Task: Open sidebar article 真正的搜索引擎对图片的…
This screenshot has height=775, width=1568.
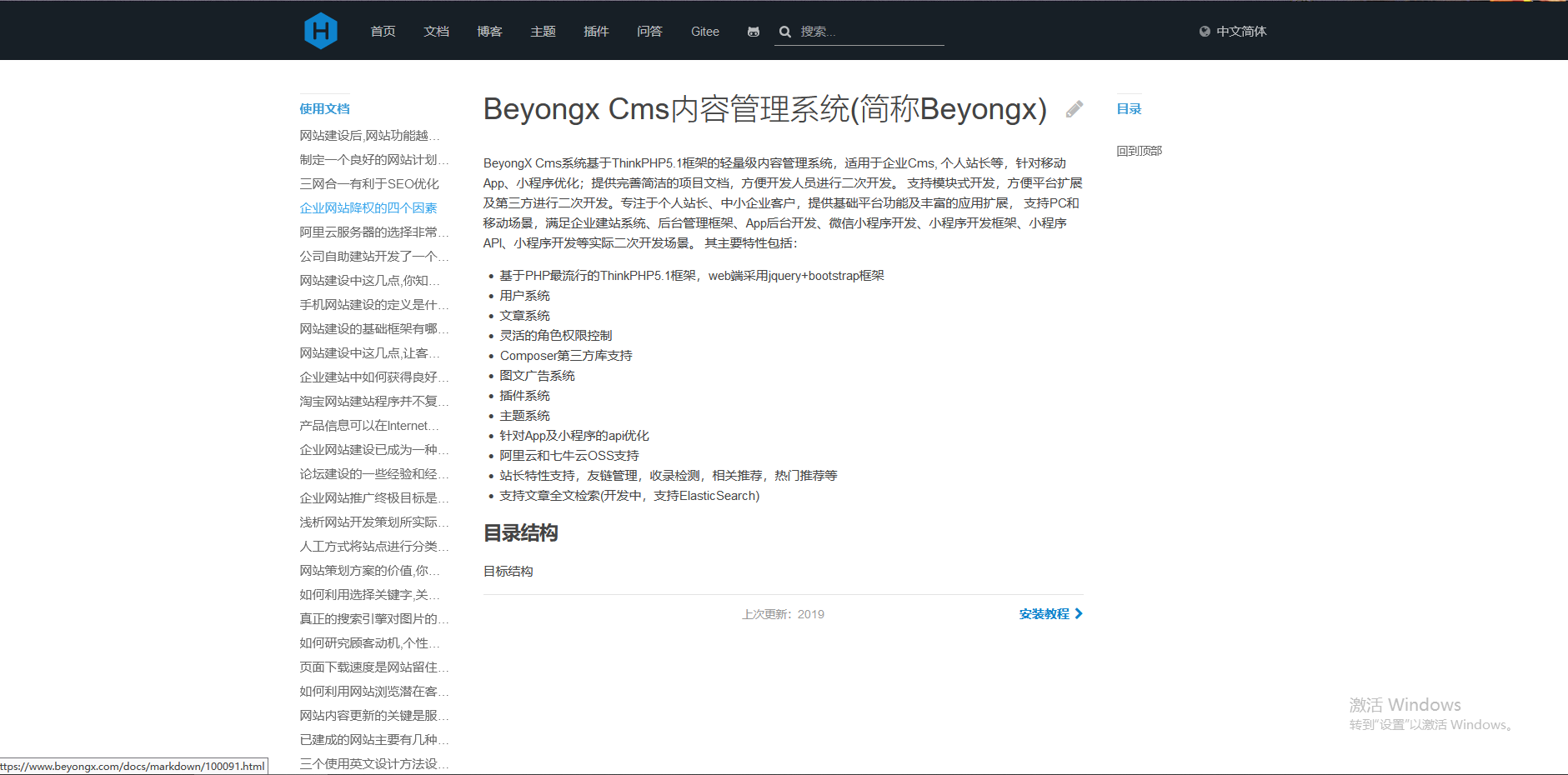Action: coord(374,618)
